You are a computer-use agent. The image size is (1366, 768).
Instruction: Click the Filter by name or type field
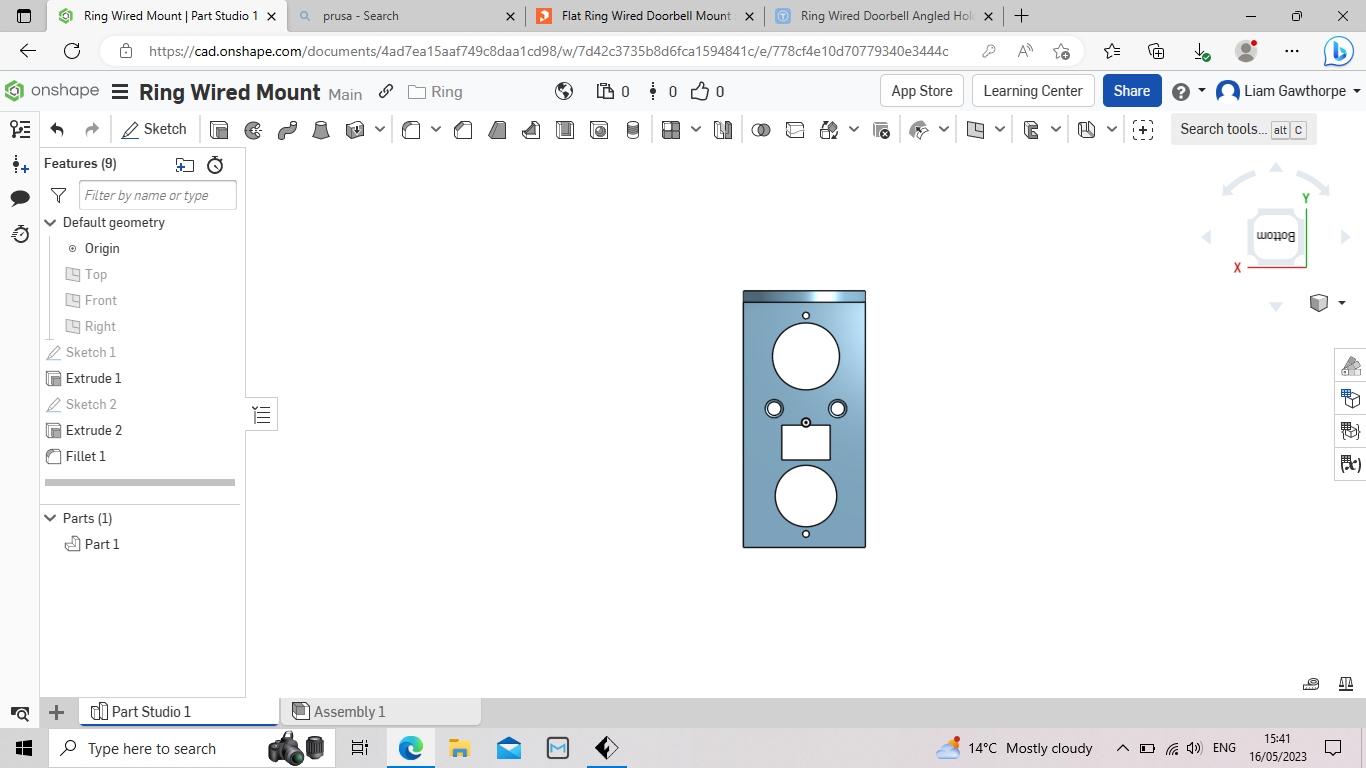pyautogui.click(x=158, y=195)
